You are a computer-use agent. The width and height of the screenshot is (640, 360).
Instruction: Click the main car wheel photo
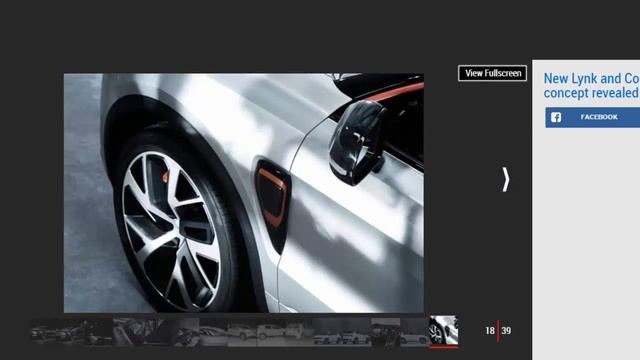click(x=244, y=193)
